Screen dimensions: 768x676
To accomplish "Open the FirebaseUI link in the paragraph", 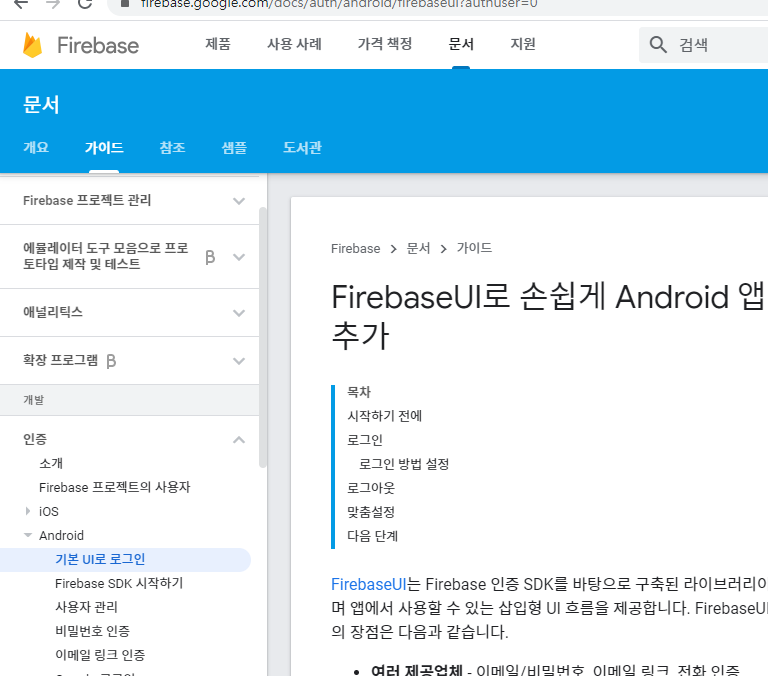I will pos(369,584).
